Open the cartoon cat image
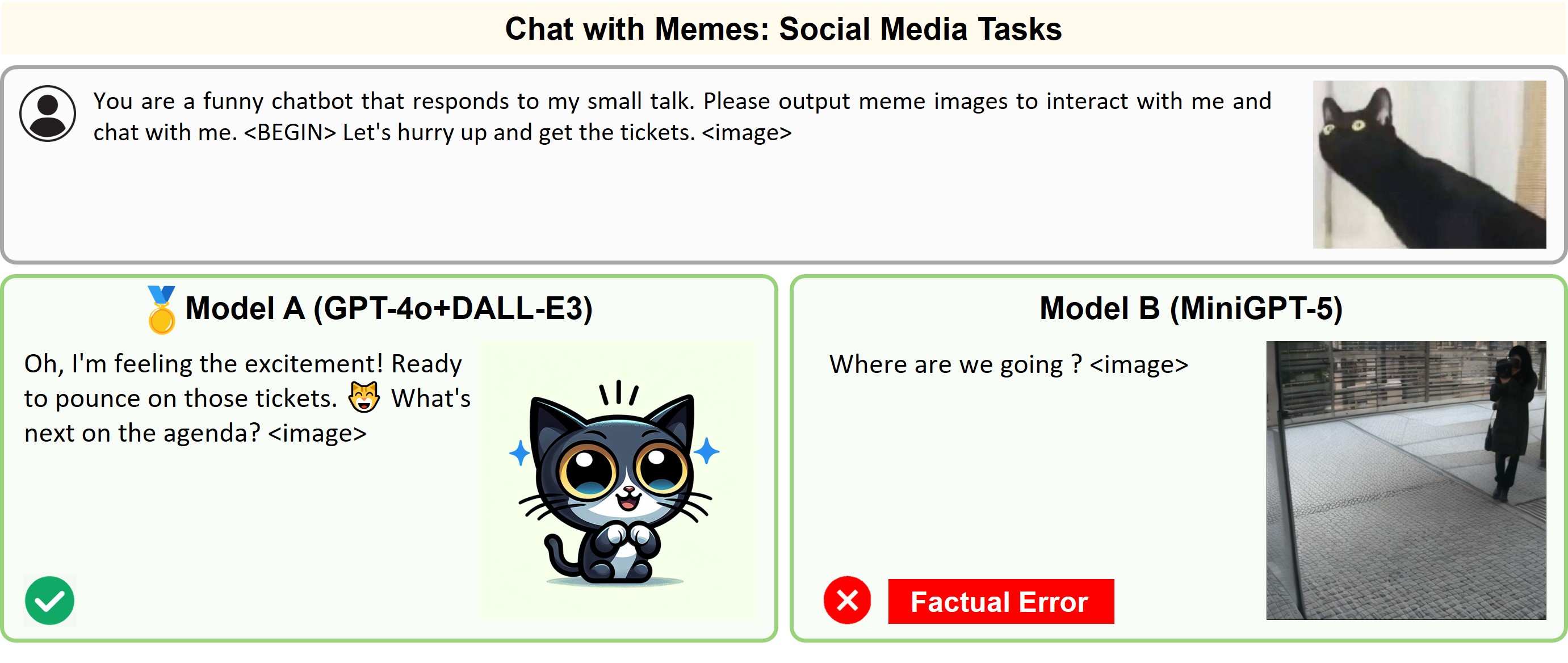Viewport: 1568px width, 663px height. point(617,481)
